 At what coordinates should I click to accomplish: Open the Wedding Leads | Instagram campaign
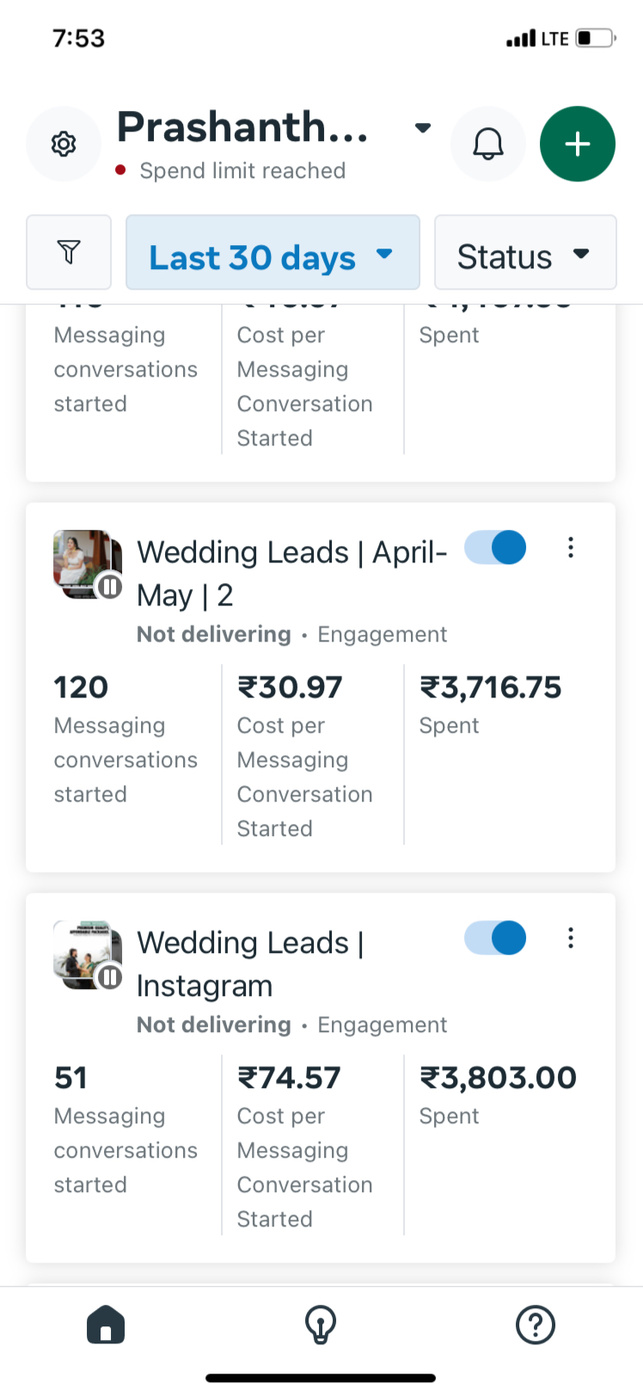tap(250, 963)
